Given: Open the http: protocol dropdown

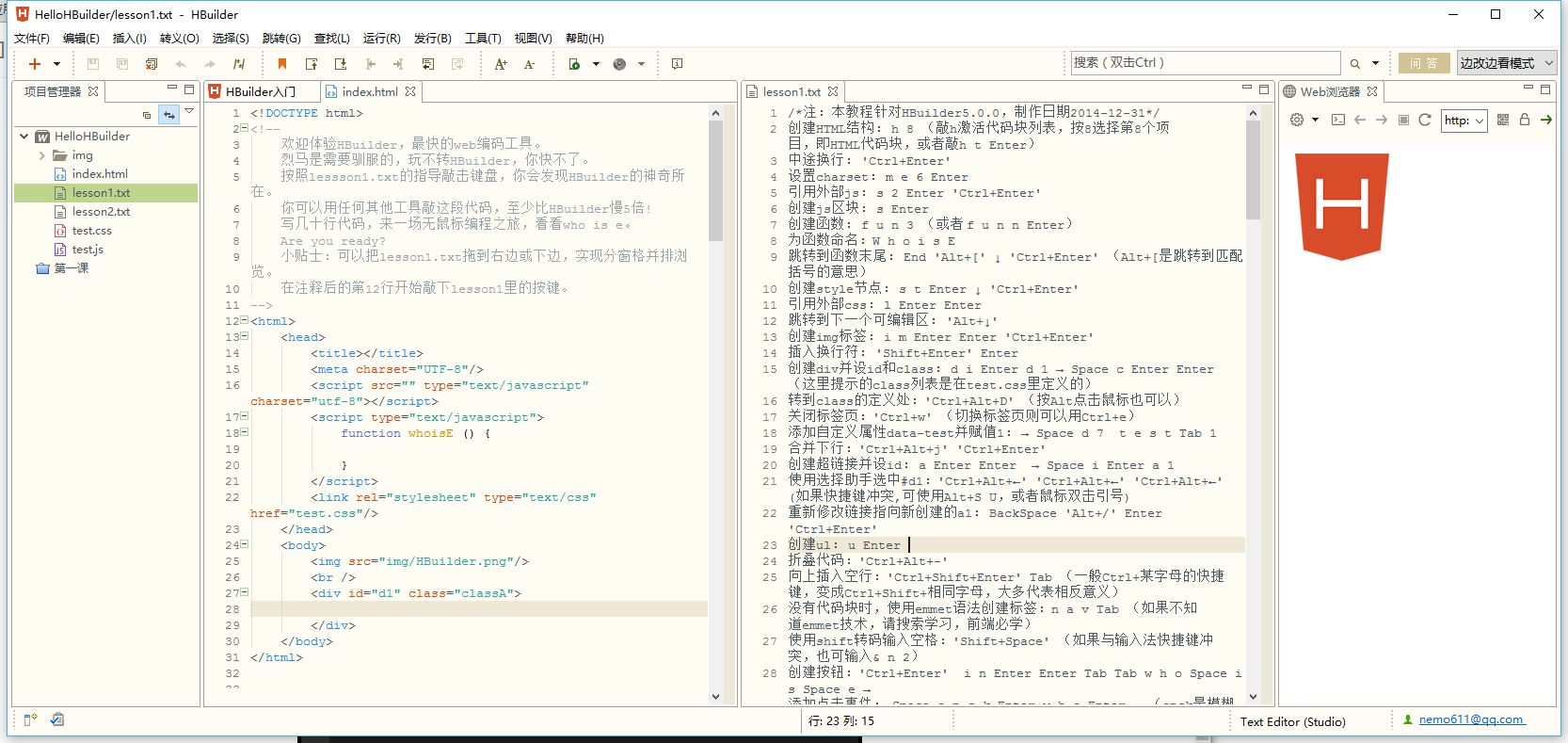Looking at the screenshot, I should [1464, 120].
